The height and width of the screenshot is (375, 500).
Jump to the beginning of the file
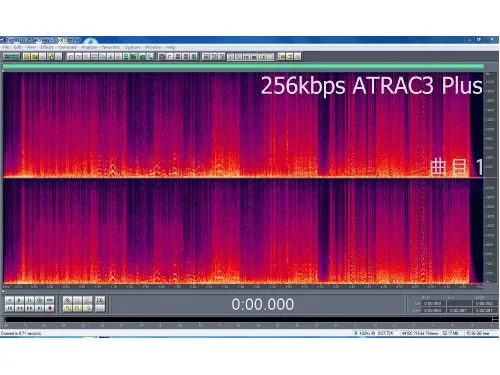9,308
